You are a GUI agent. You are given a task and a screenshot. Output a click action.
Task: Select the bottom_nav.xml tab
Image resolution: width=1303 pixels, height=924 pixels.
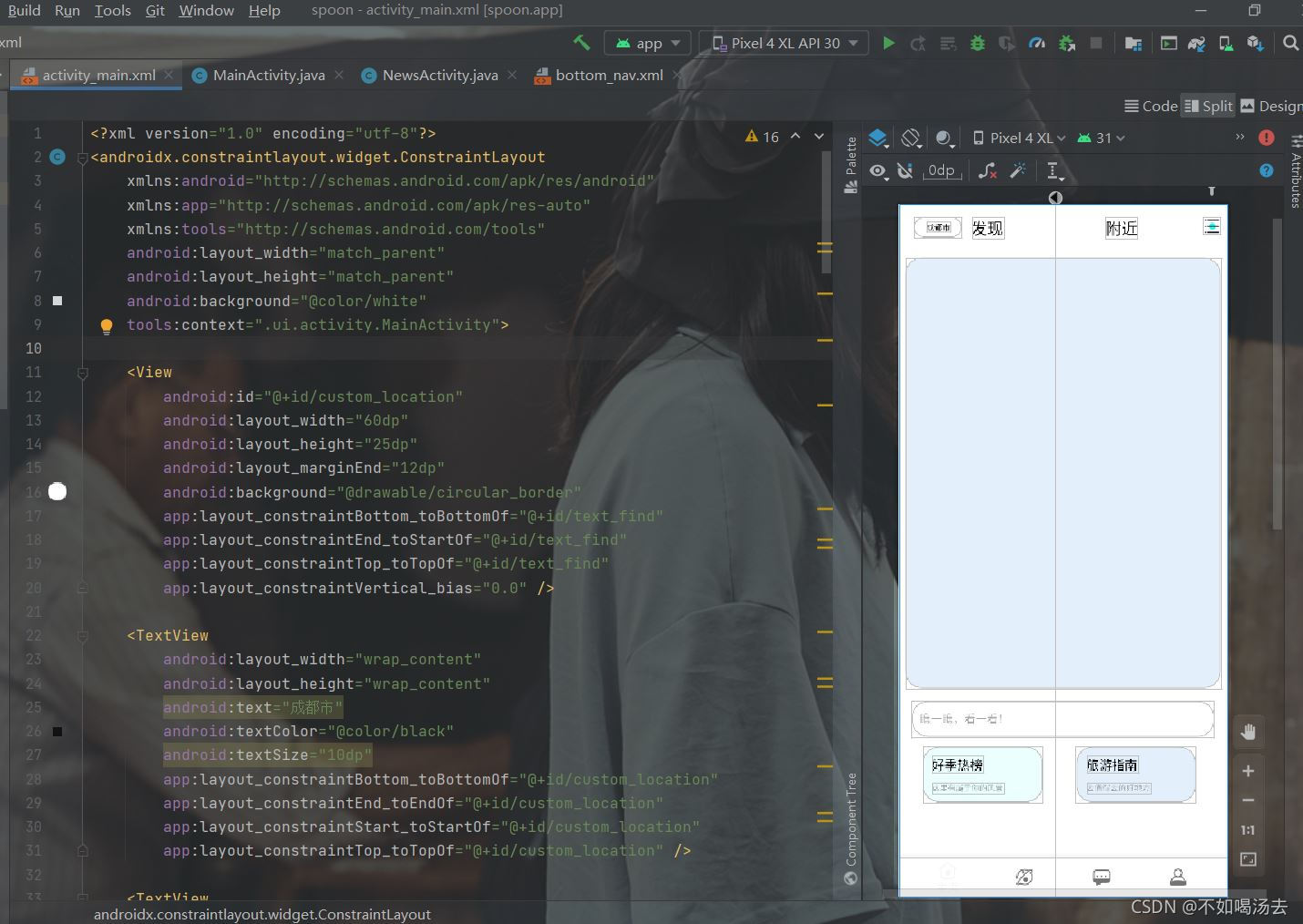pyautogui.click(x=609, y=75)
